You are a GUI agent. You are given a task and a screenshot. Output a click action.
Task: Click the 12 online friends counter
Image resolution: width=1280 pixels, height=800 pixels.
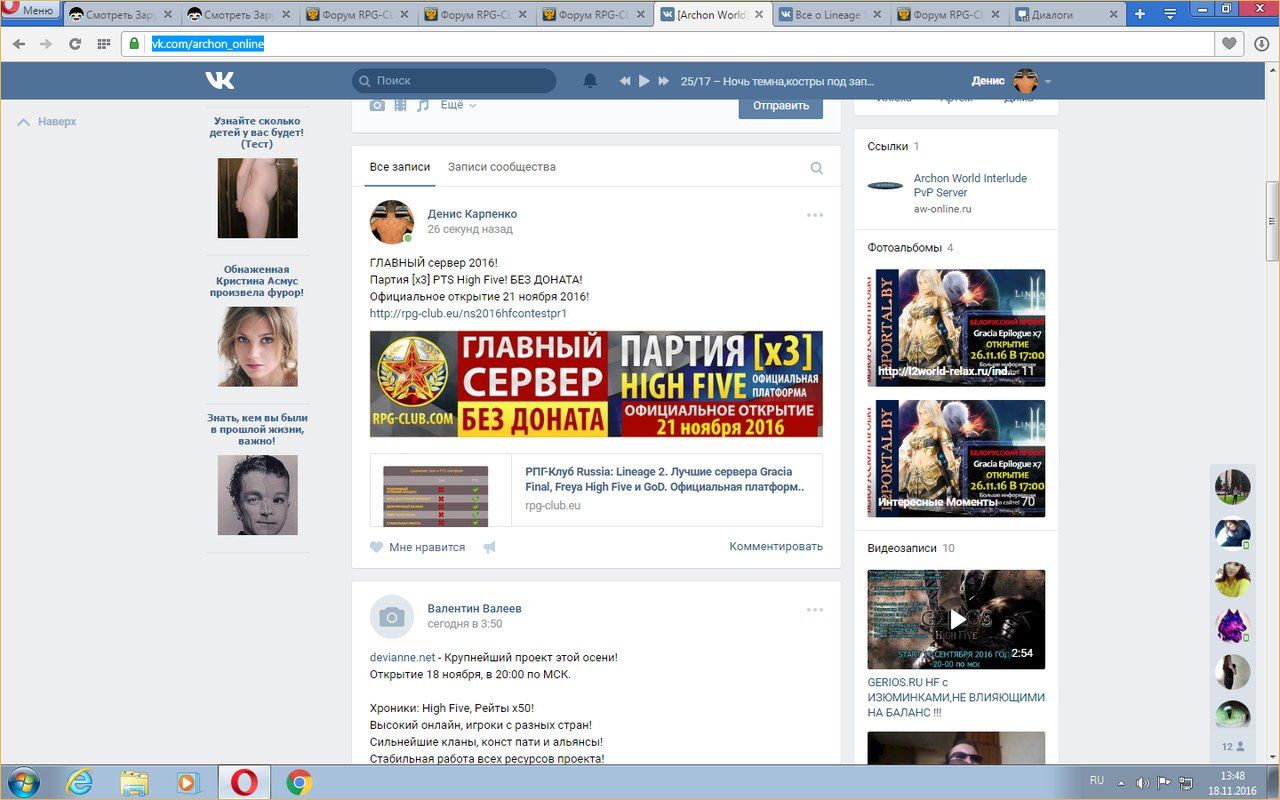pos(1232,746)
